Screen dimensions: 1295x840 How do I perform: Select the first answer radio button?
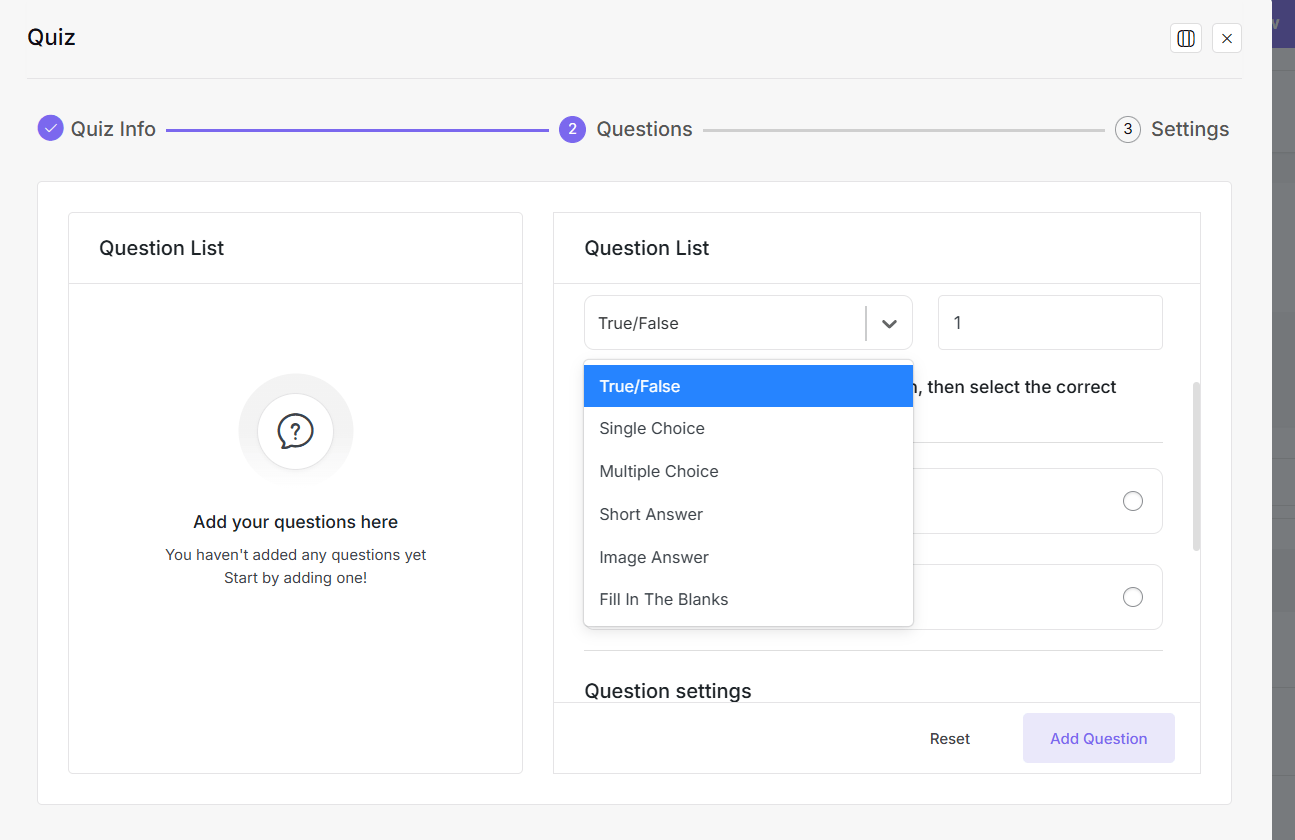coord(1132,500)
